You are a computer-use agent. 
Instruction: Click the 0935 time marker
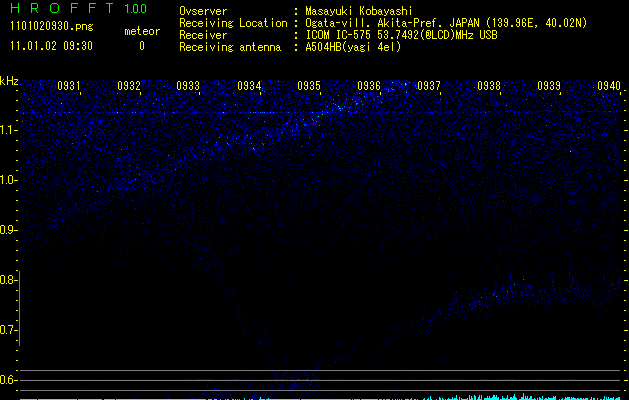pyautogui.click(x=309, y=86)
